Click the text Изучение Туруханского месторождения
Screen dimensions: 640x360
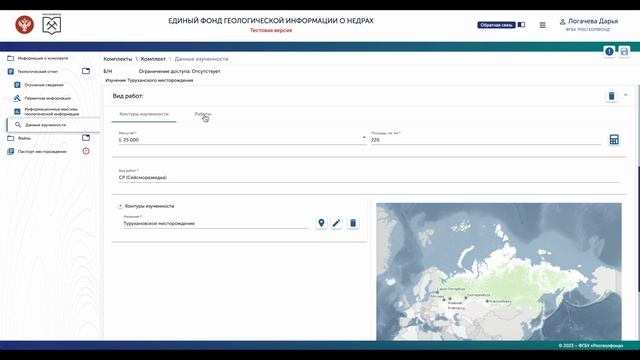(149, 80)
